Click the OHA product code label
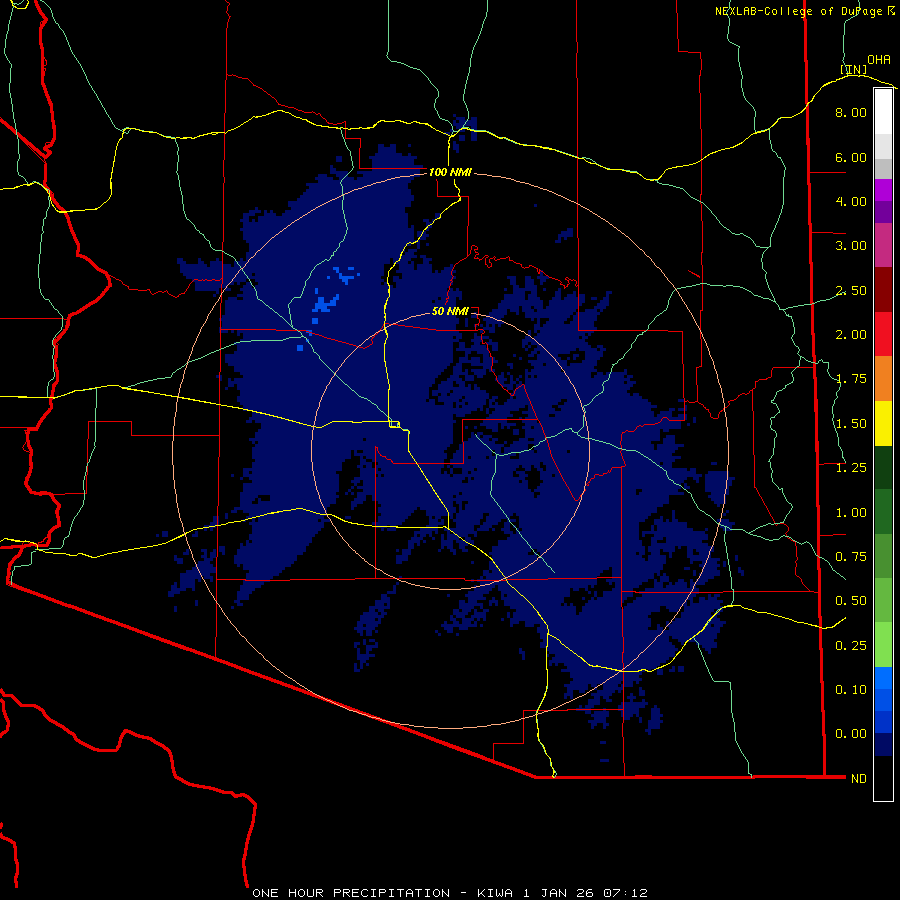Viewport: 900px width, 900px height. click(x=879, y=60)
